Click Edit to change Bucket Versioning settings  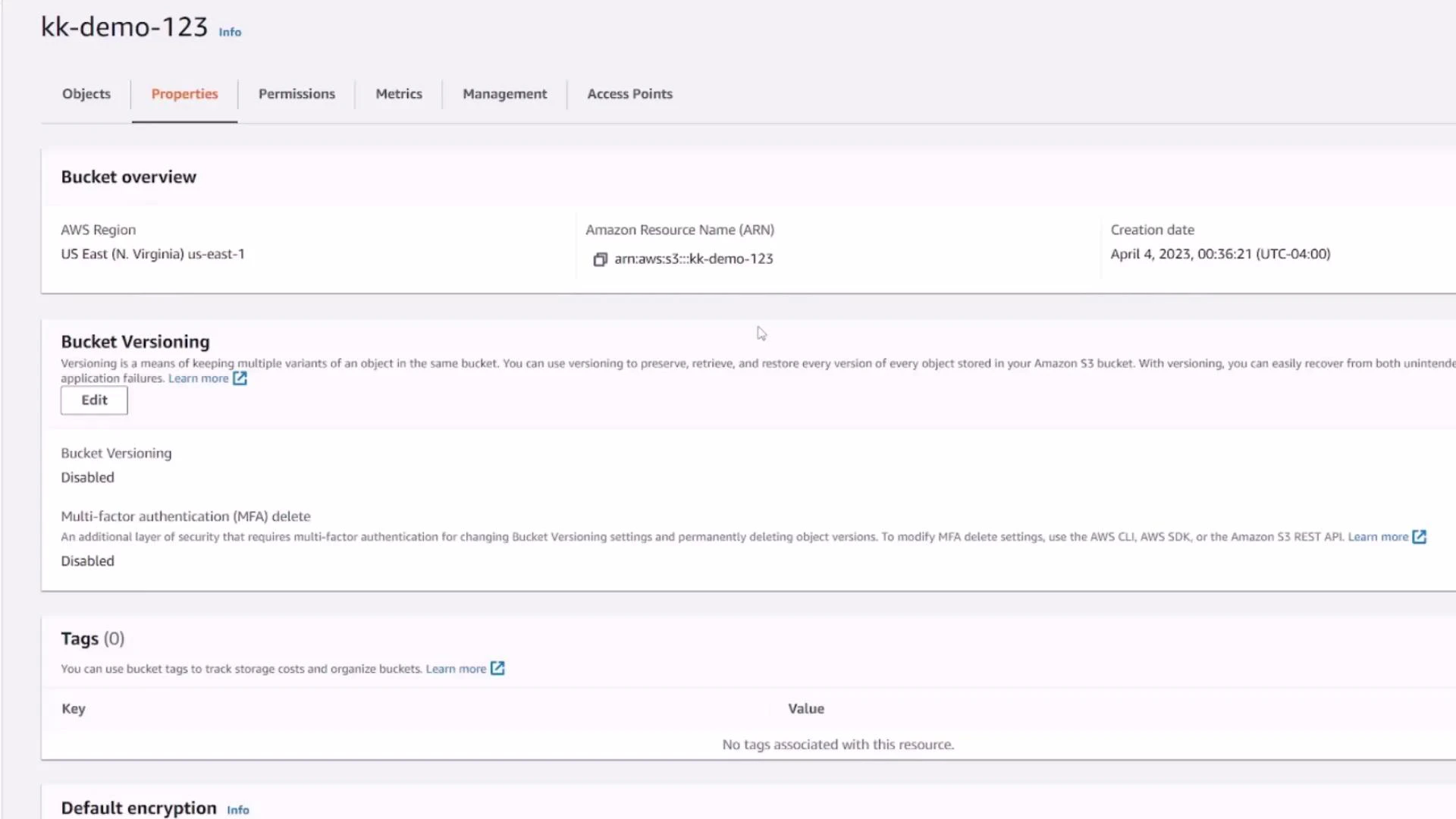tap(93, 400)
